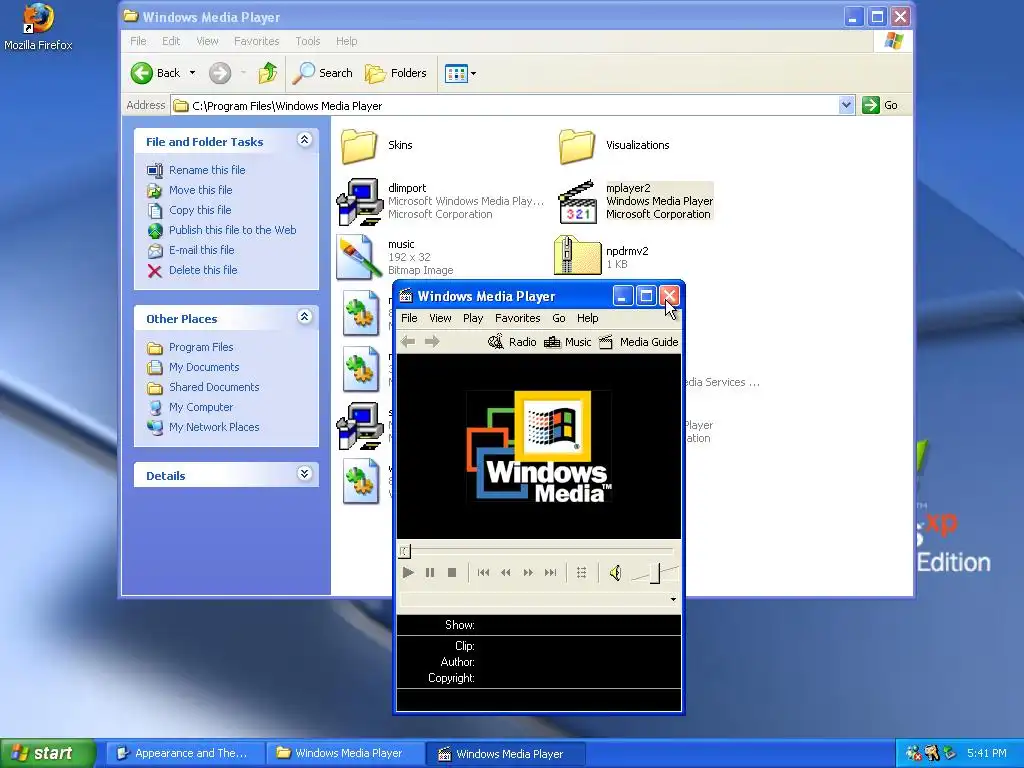This screenshot has width=1024, height=768.
Task: Open the media player Help menu
Action: (x=587, y=318)
